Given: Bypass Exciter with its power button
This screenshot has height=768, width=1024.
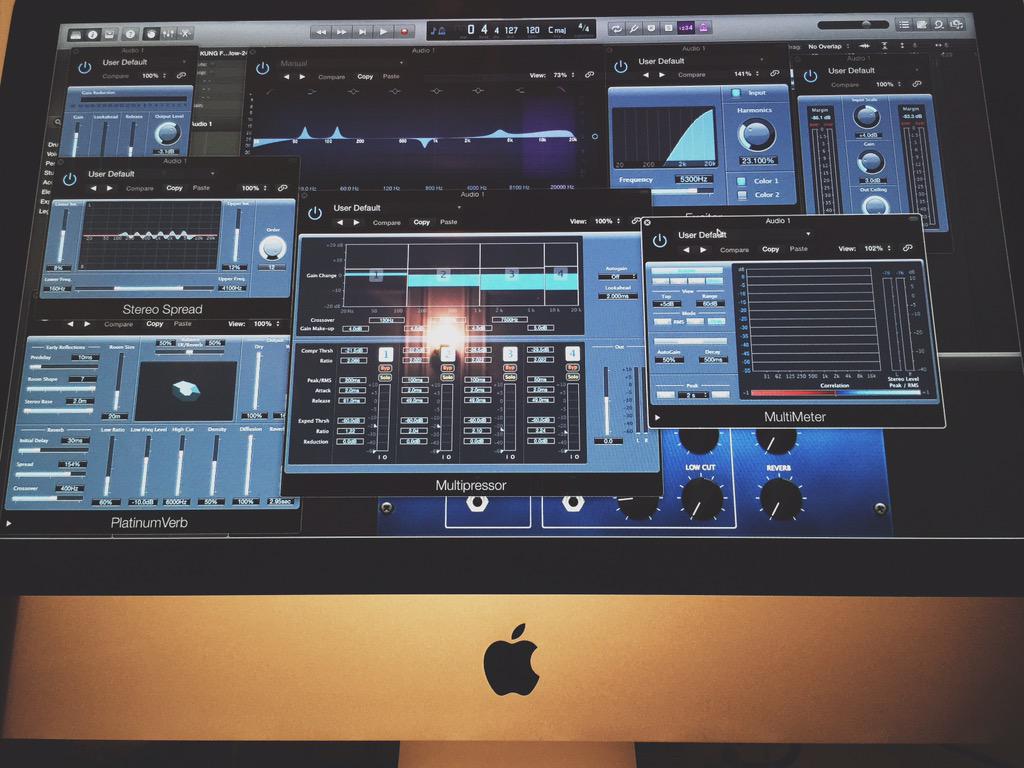Looking at the screenshot, I should pyautogui.click(x=620, y=66).
